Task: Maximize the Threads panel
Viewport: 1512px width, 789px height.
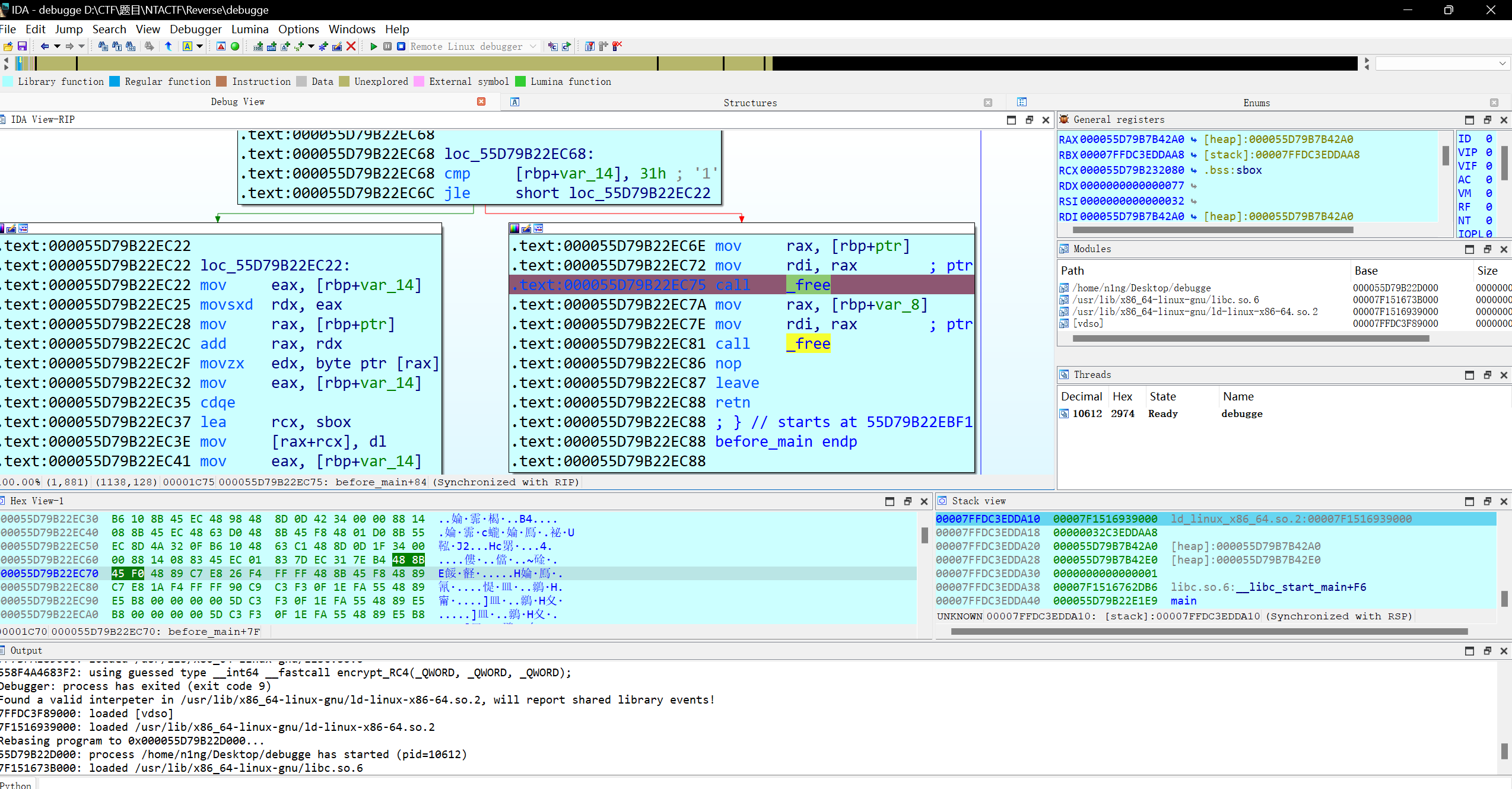Action: (x=1469, y=375)
